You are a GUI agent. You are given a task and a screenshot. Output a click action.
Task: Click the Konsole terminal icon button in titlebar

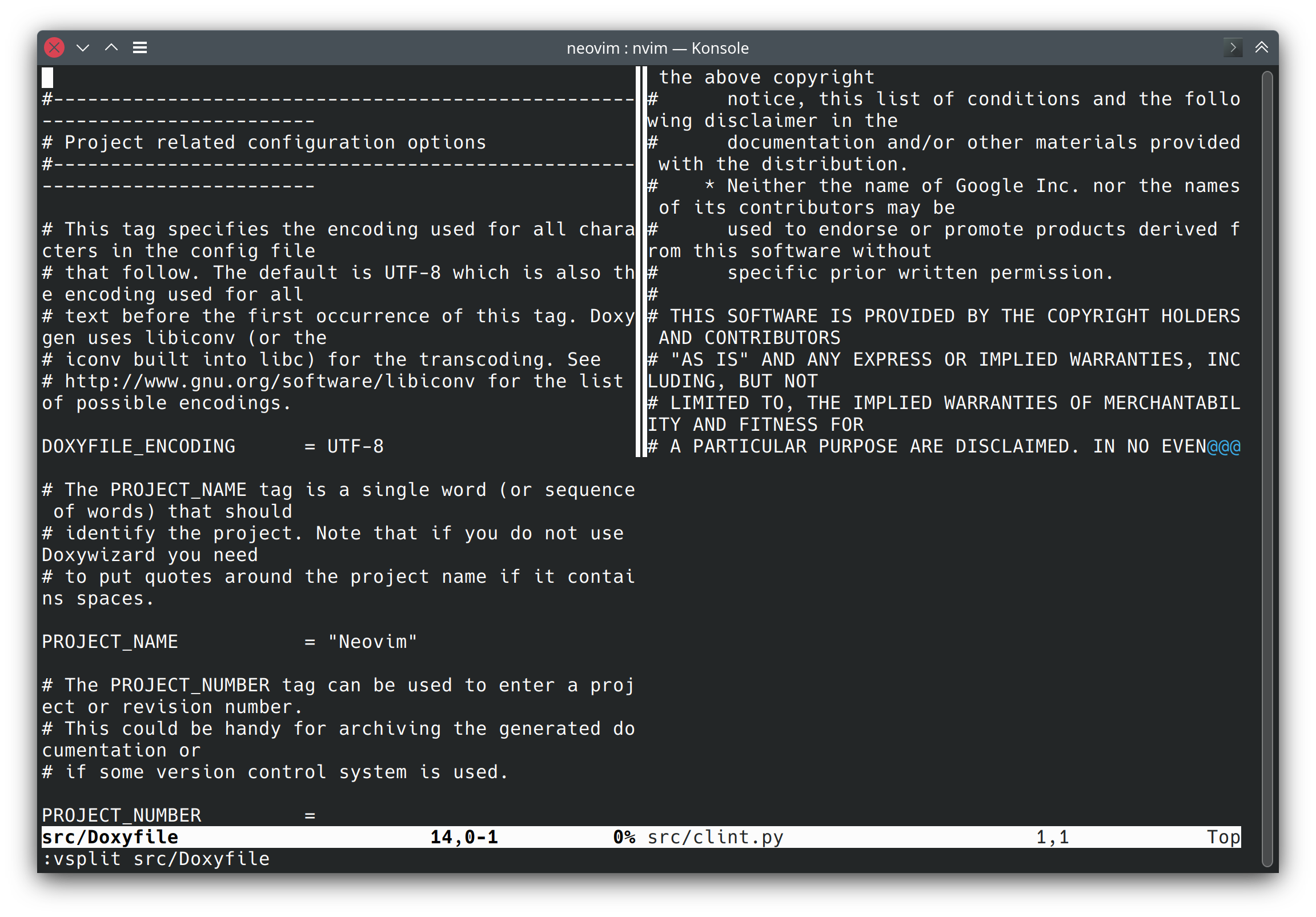coord(1232,47)
